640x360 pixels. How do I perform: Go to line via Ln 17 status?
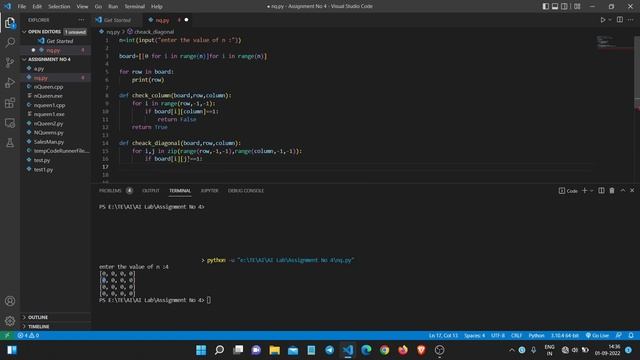tap(443, 336)
